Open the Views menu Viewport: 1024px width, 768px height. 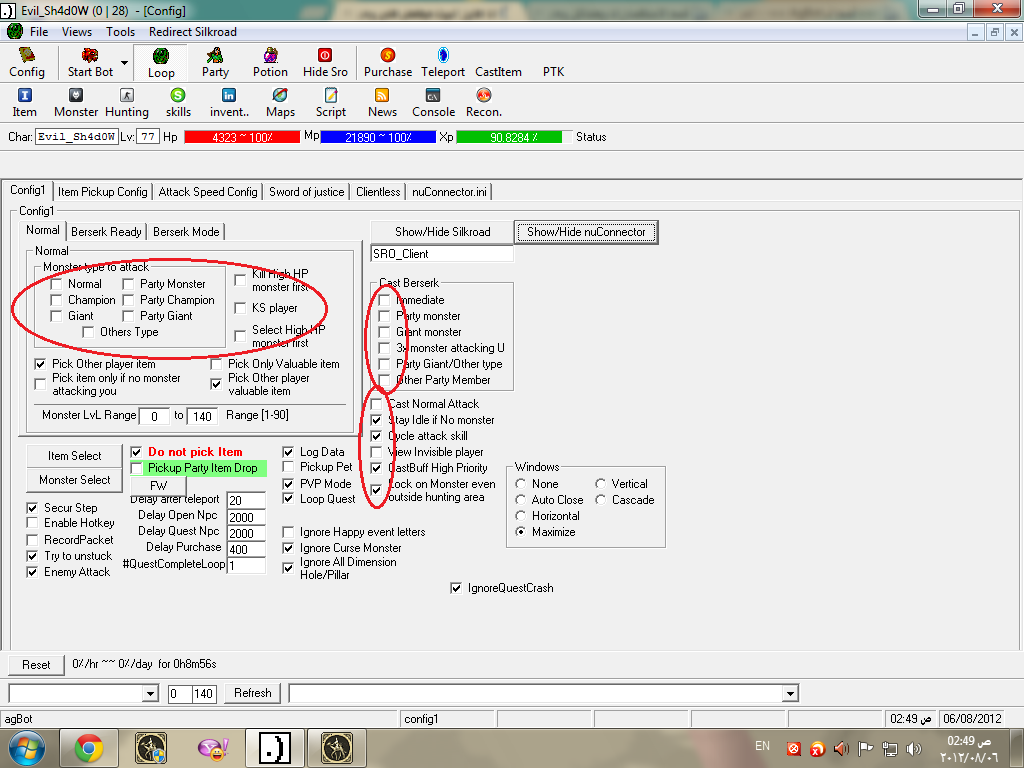[76, 31]
